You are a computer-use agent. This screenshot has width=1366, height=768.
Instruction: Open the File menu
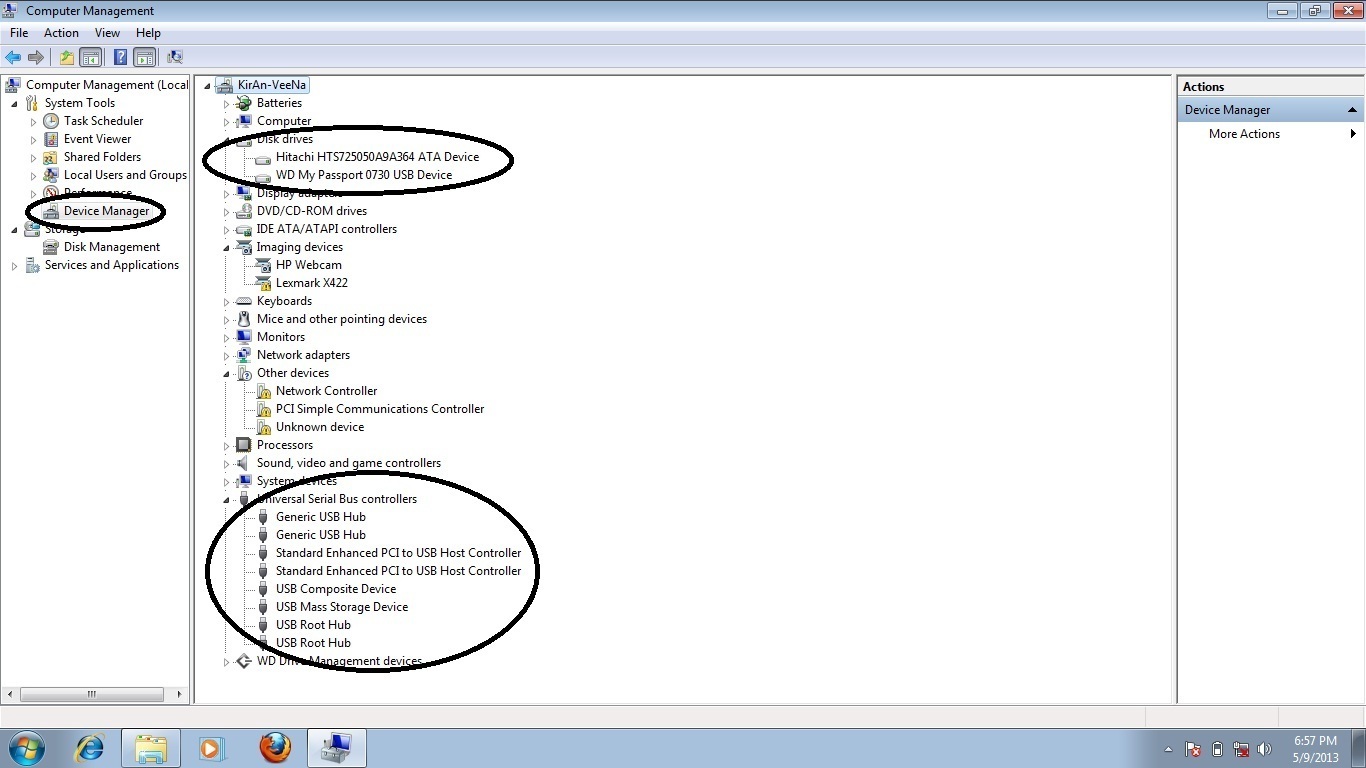click(x=19, y=33)
